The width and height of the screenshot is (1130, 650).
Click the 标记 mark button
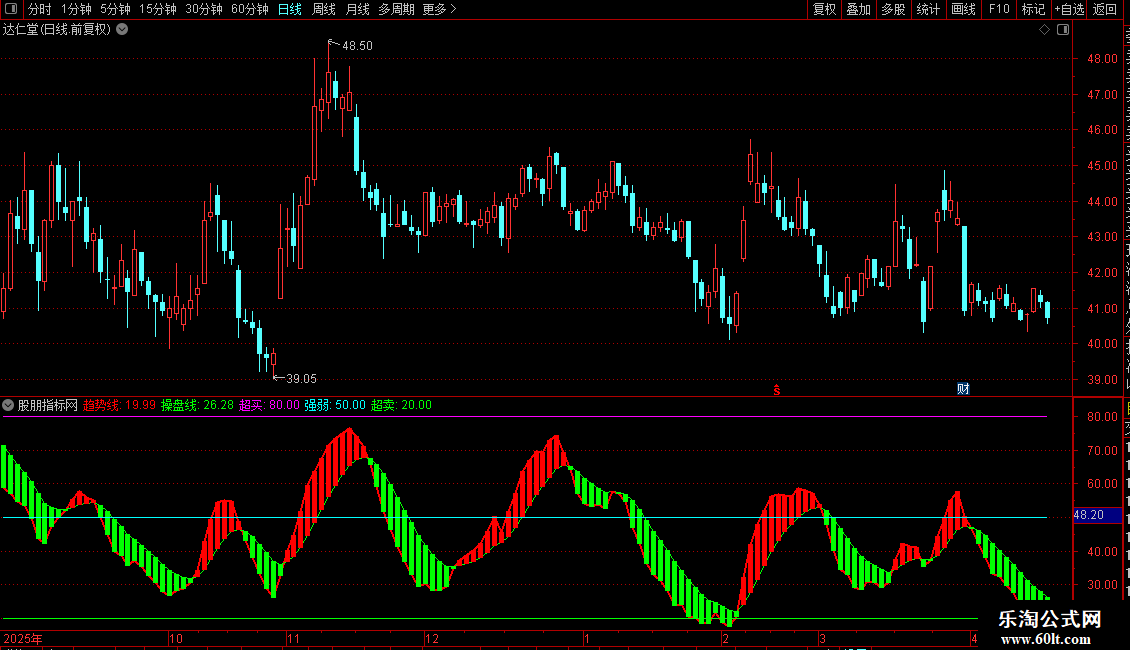click(x=1033, y=9)
